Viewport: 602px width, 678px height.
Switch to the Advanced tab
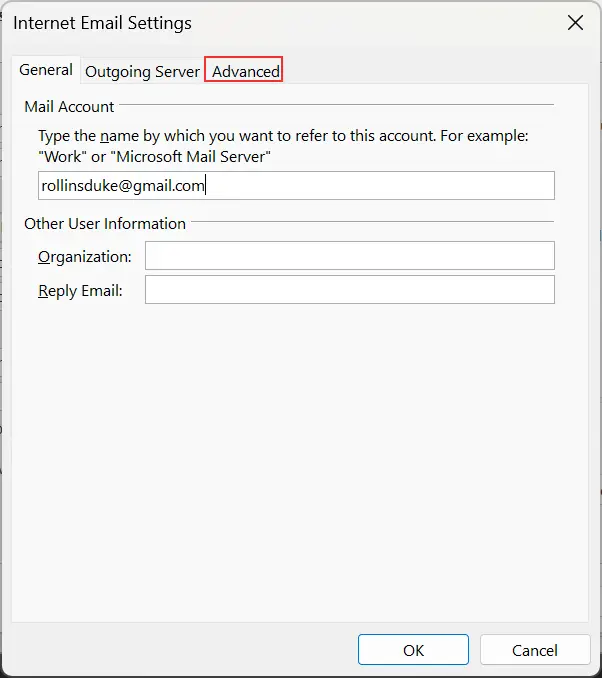tap(245, 71)
